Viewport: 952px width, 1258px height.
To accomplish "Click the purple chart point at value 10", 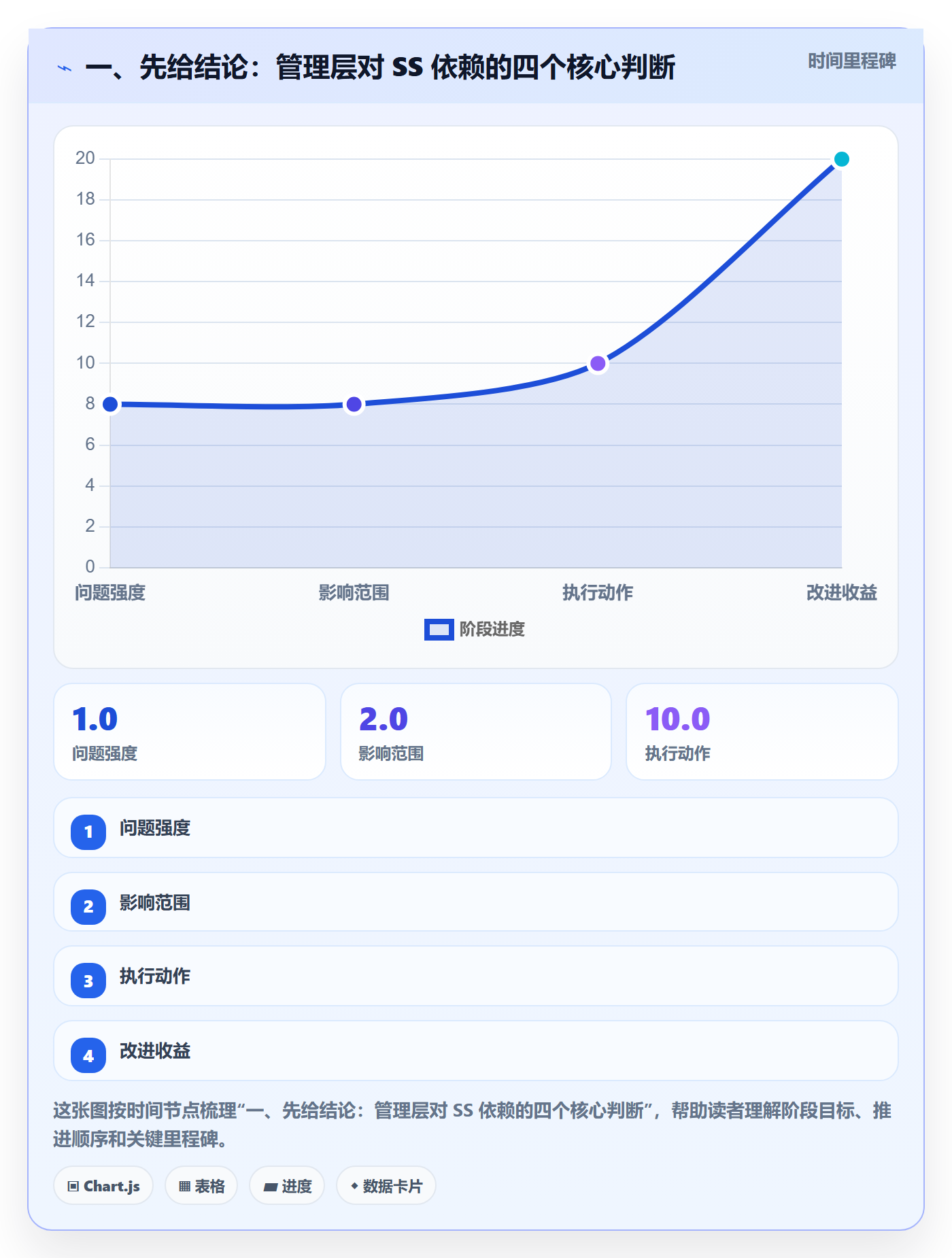I will (x=598, y=364).
